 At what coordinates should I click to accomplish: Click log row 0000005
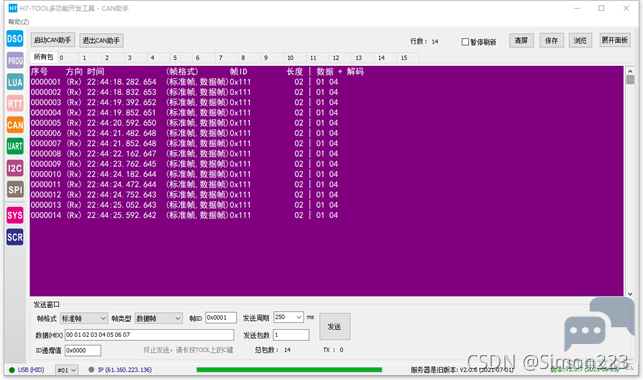[x=184, y=123]
